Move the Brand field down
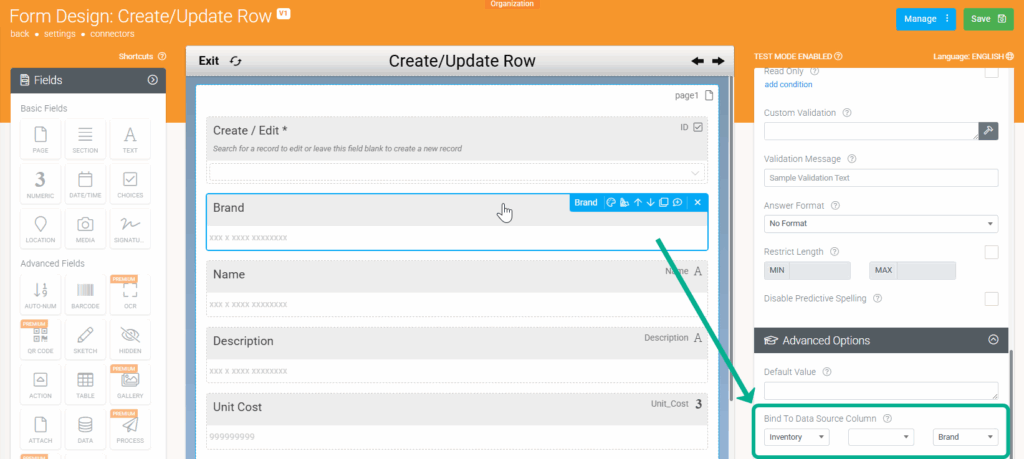Screen dimensions: 1024x459 pos(650,202)
